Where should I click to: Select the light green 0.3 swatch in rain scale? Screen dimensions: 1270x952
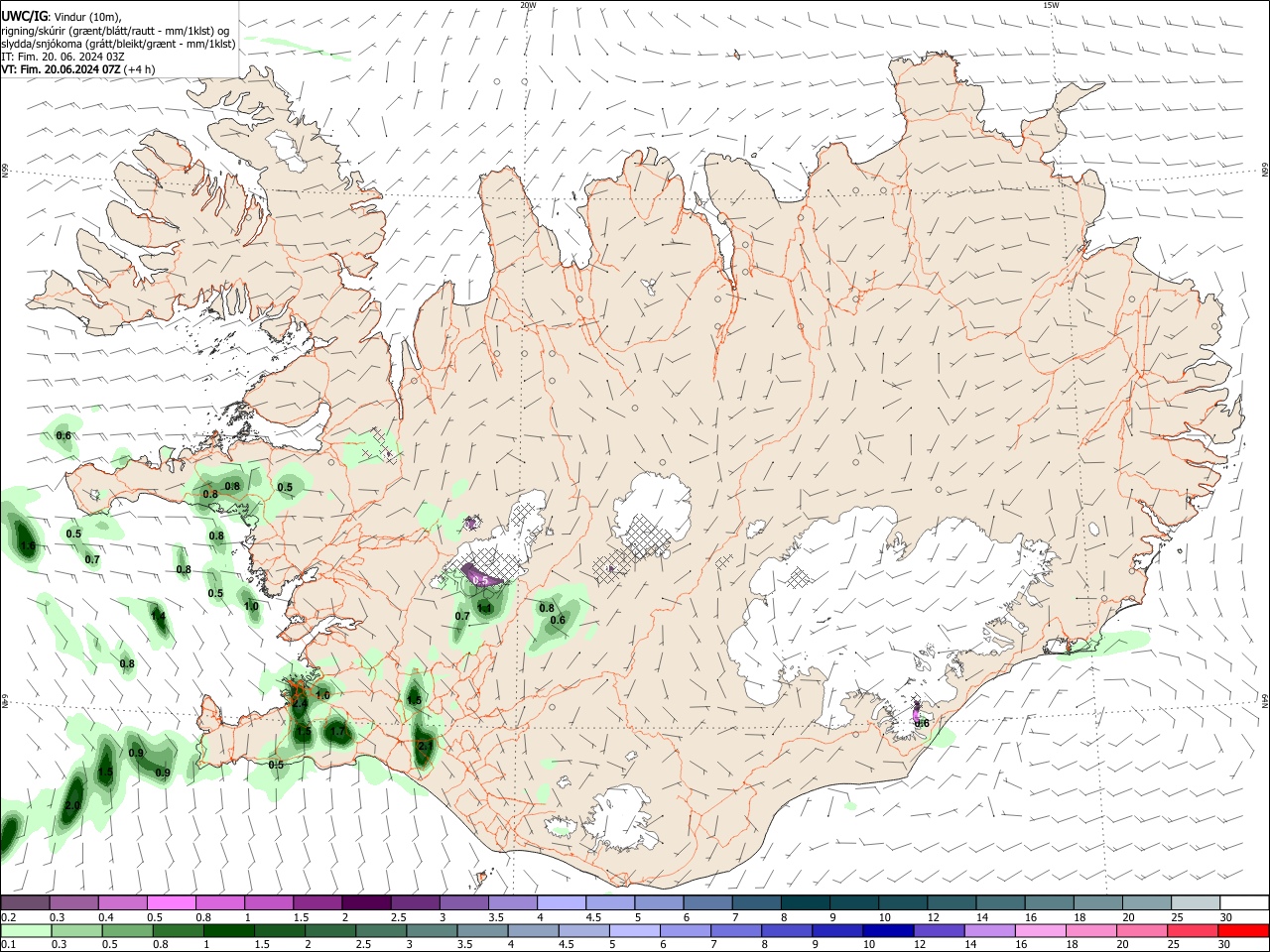pyautogui.click(x=76, y=931)
